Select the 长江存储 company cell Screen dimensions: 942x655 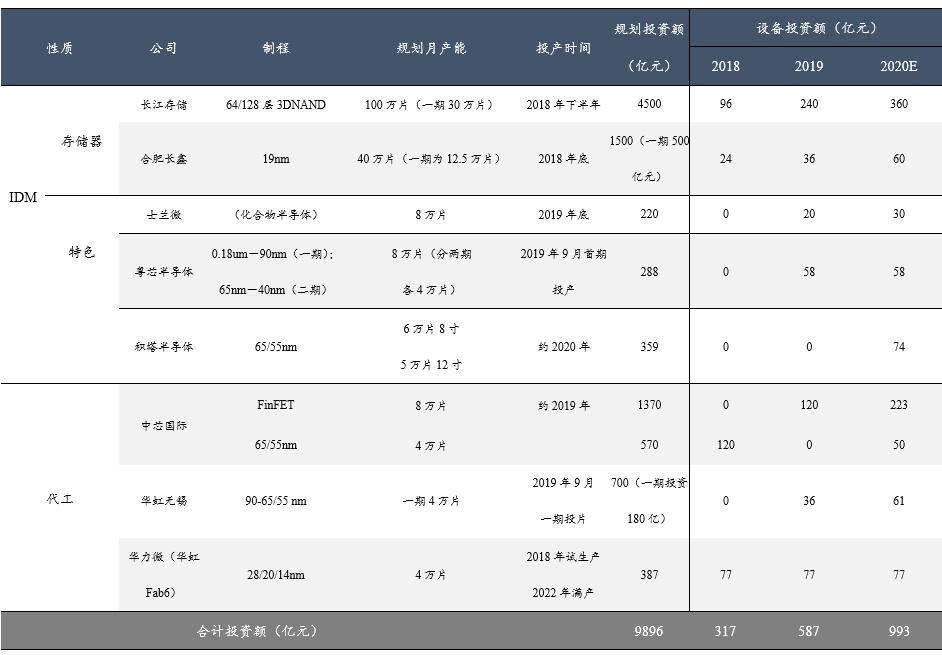[163, 105]
